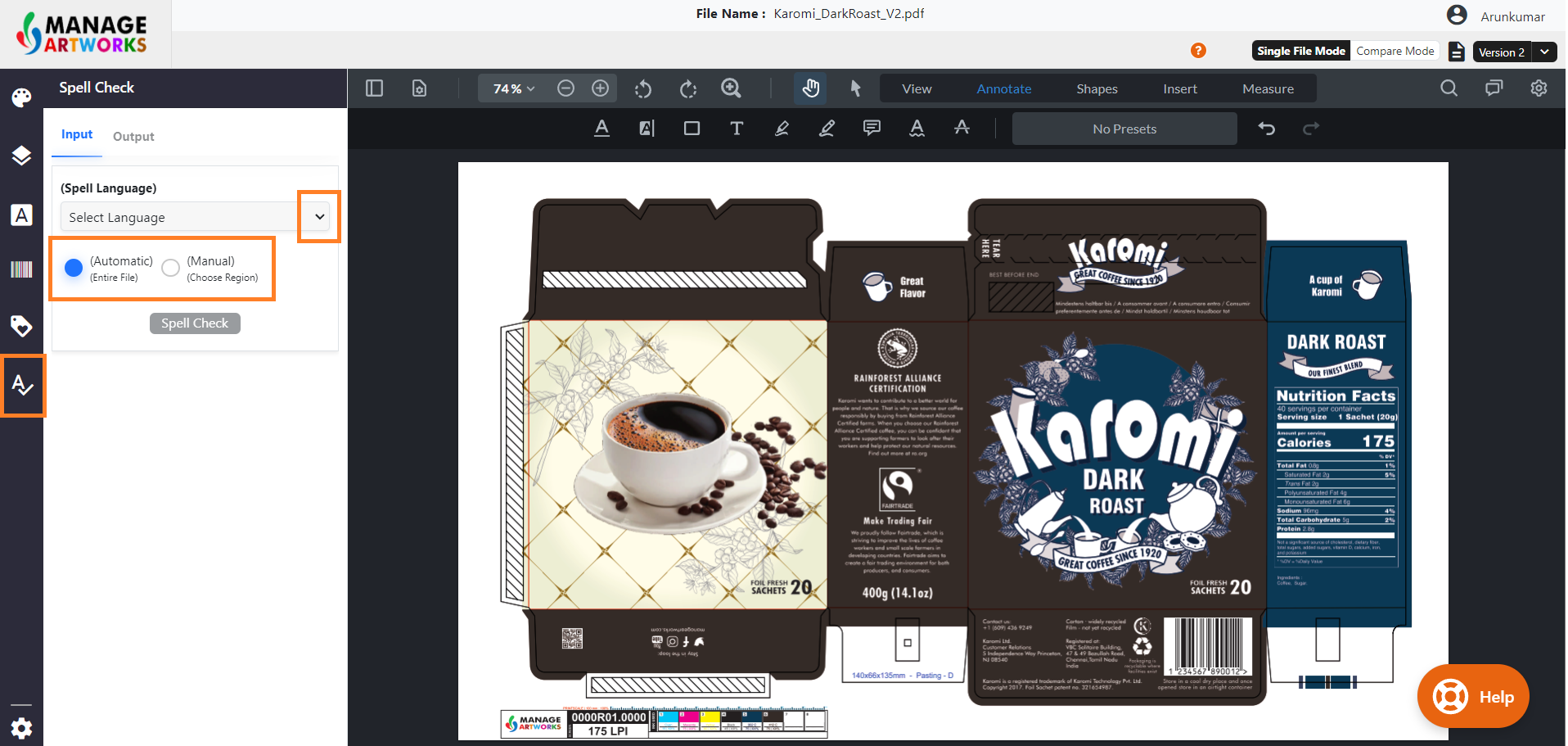Click the Manage Artworks logo

[x=82, y=34]
